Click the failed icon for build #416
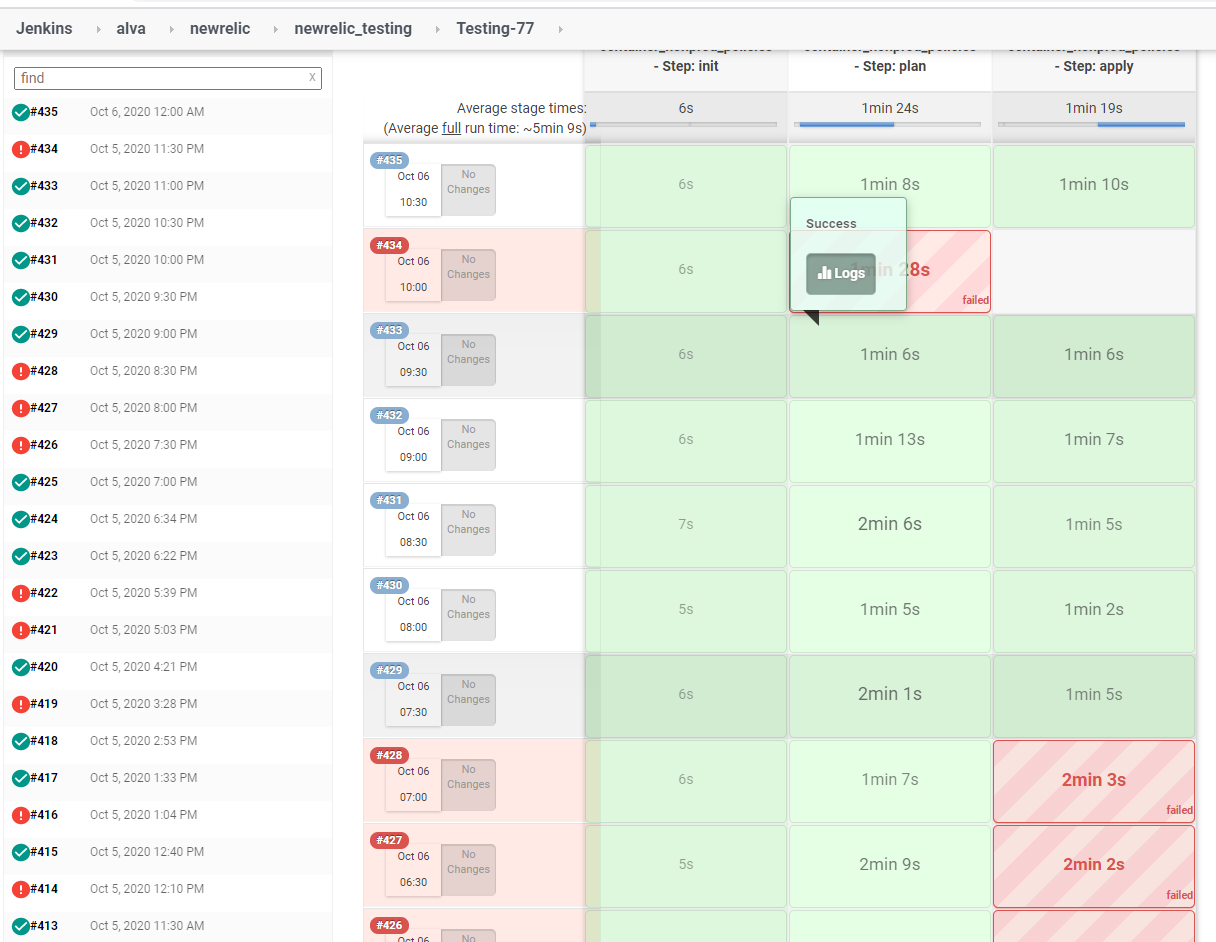The image size is (1216, 942). coord(21,815)
